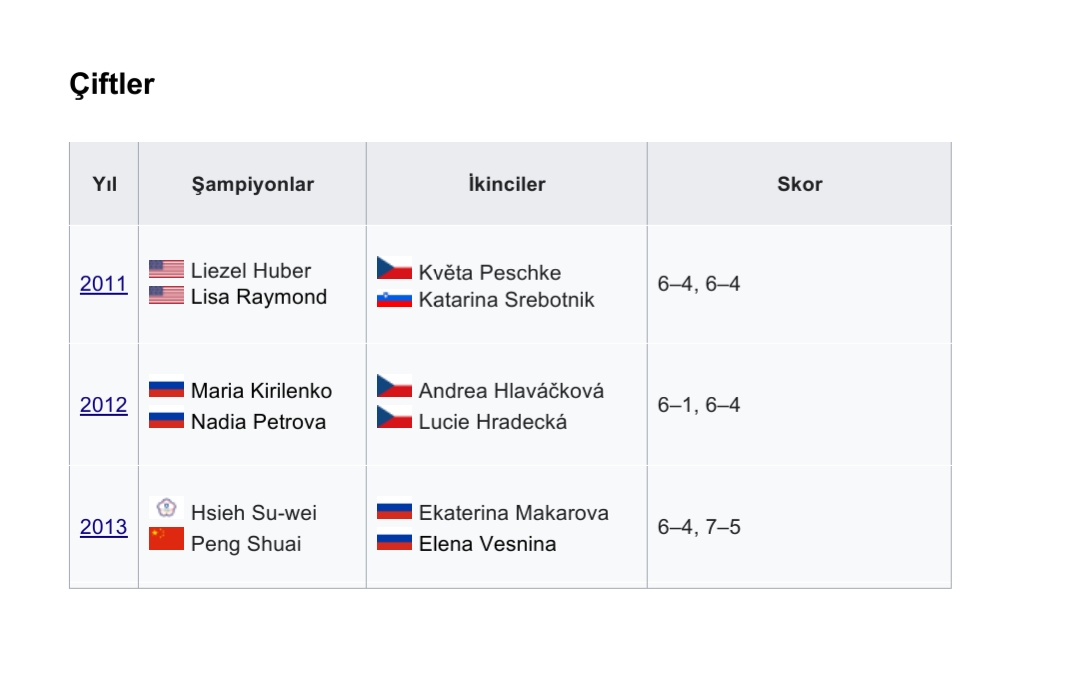Click the Czech flag beside Lucie Hradecká
The image size is (1080, 677).
click(x=395, y=417)
